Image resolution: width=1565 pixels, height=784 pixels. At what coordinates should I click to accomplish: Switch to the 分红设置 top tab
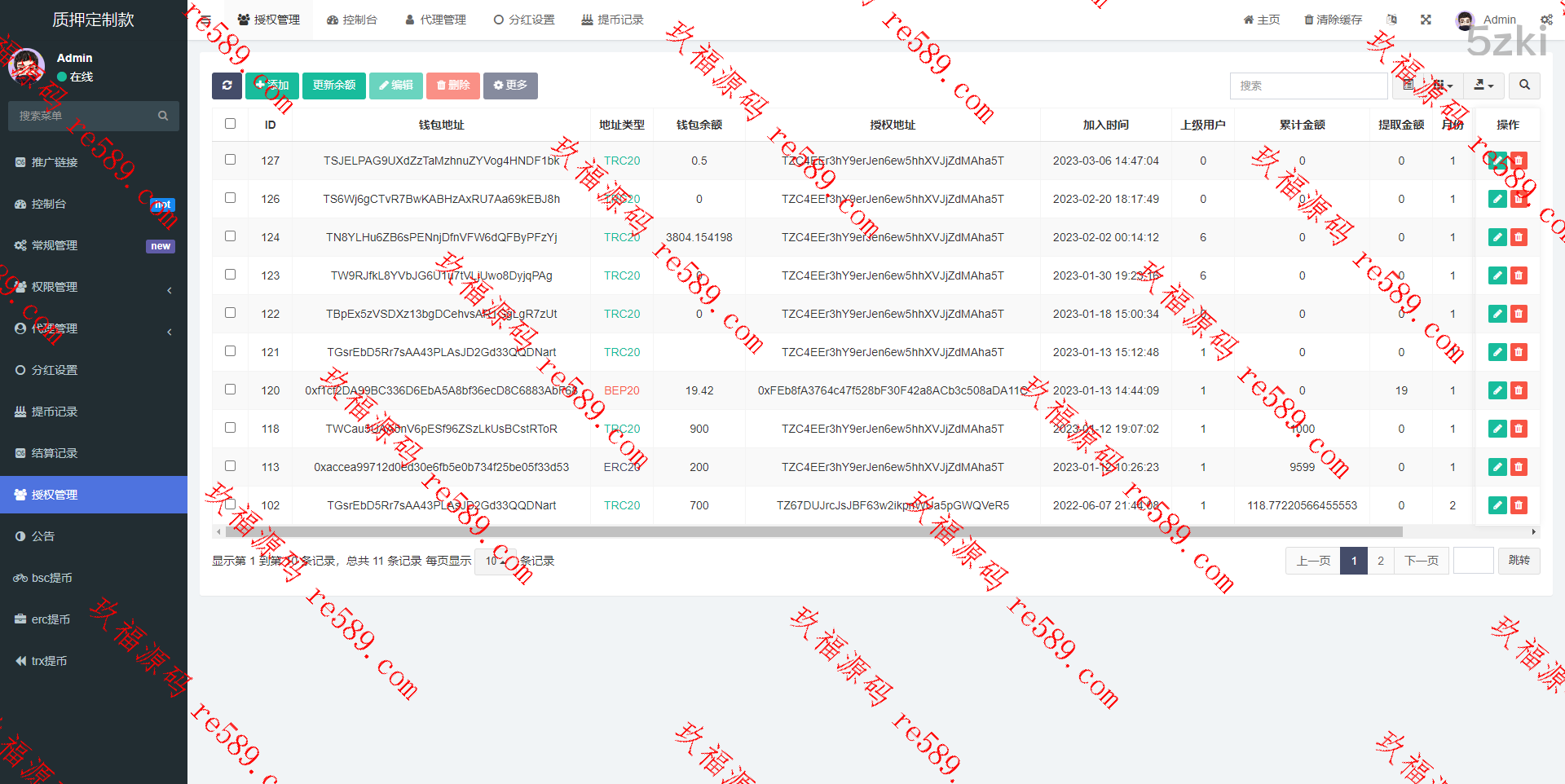click(x=524, y=20)
